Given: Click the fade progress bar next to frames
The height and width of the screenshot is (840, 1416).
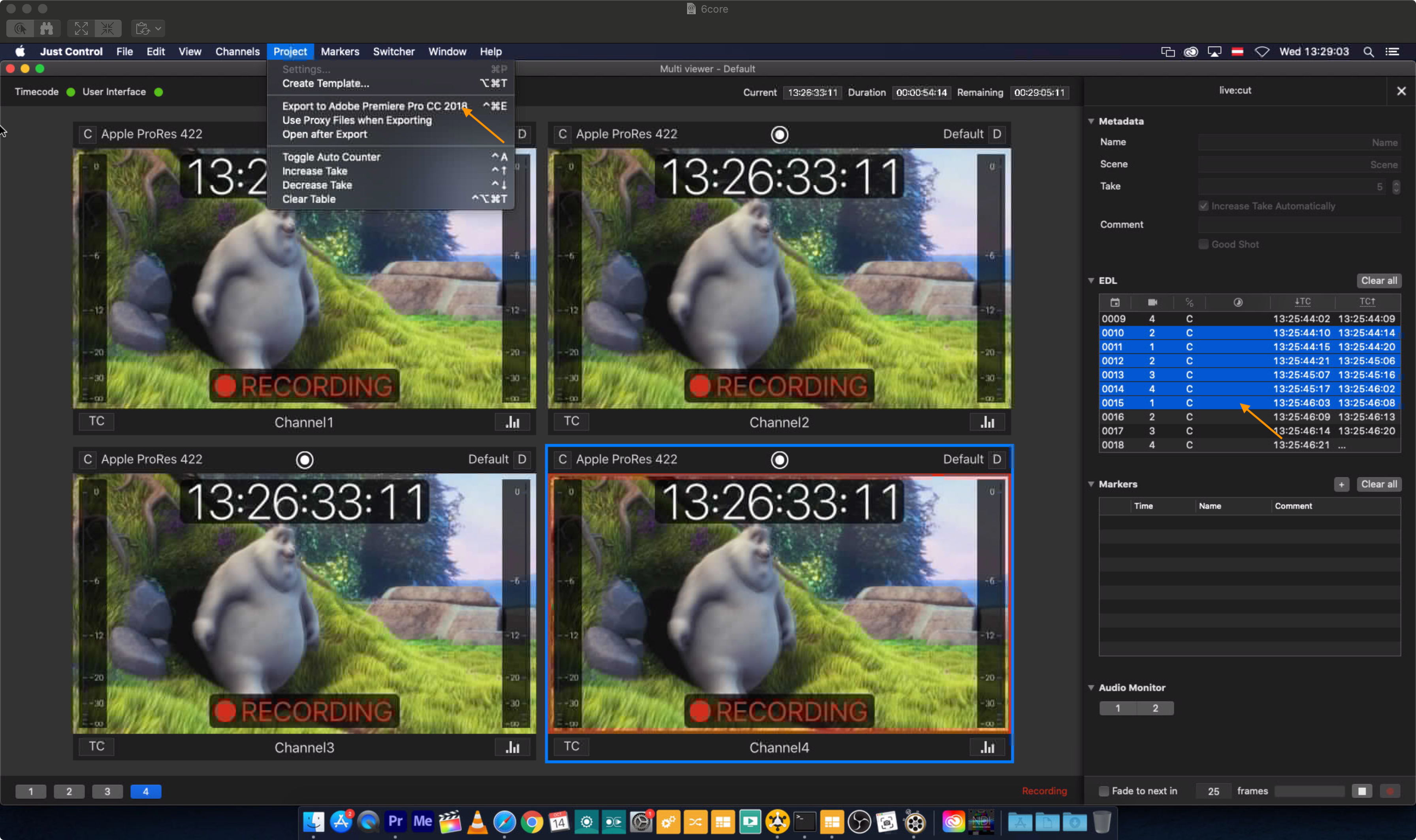Looking at the screenshot, I should [x=1310, y=791].
